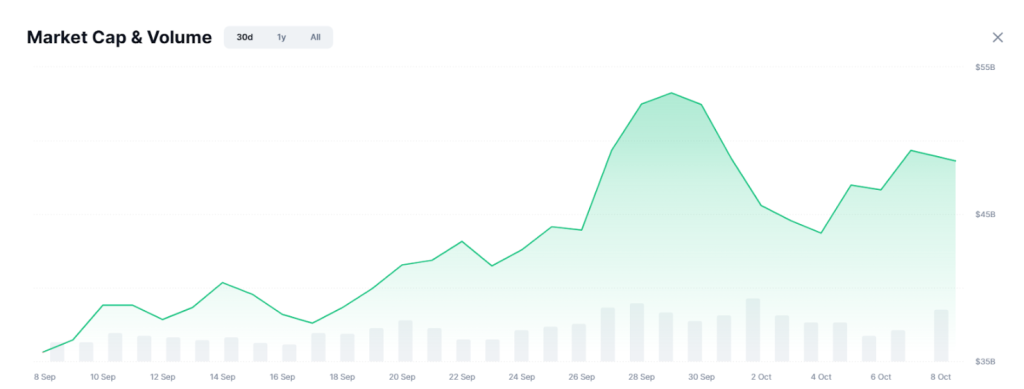Click the tallest volume bar near 2 Oct
1024x389 pixels.
point(753,330)
